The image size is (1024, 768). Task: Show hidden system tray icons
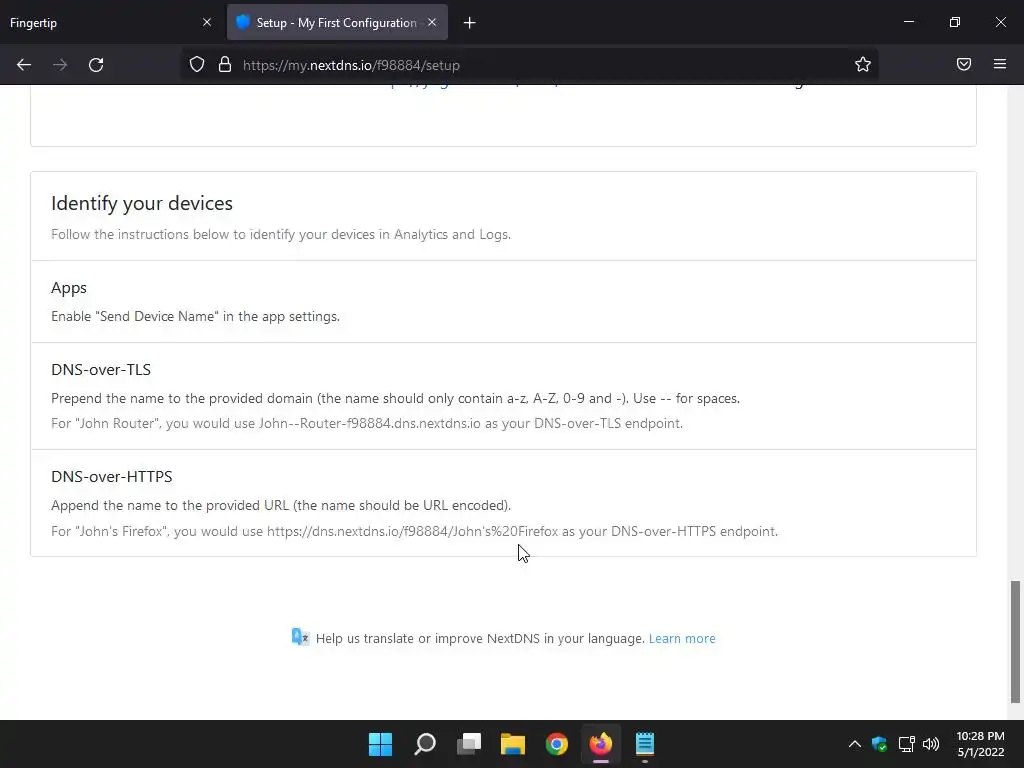pos(854,744)
